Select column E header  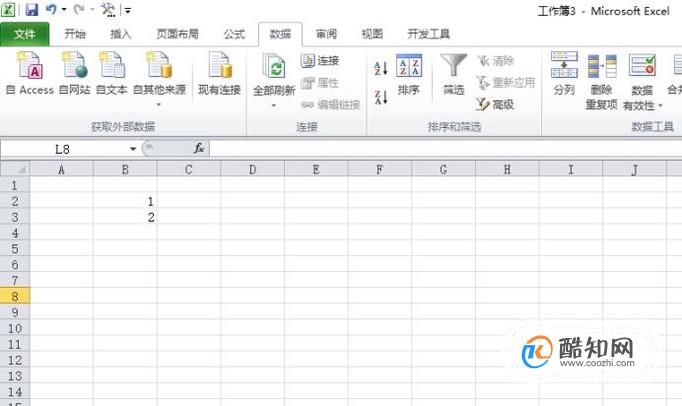[x=316, y=169]
